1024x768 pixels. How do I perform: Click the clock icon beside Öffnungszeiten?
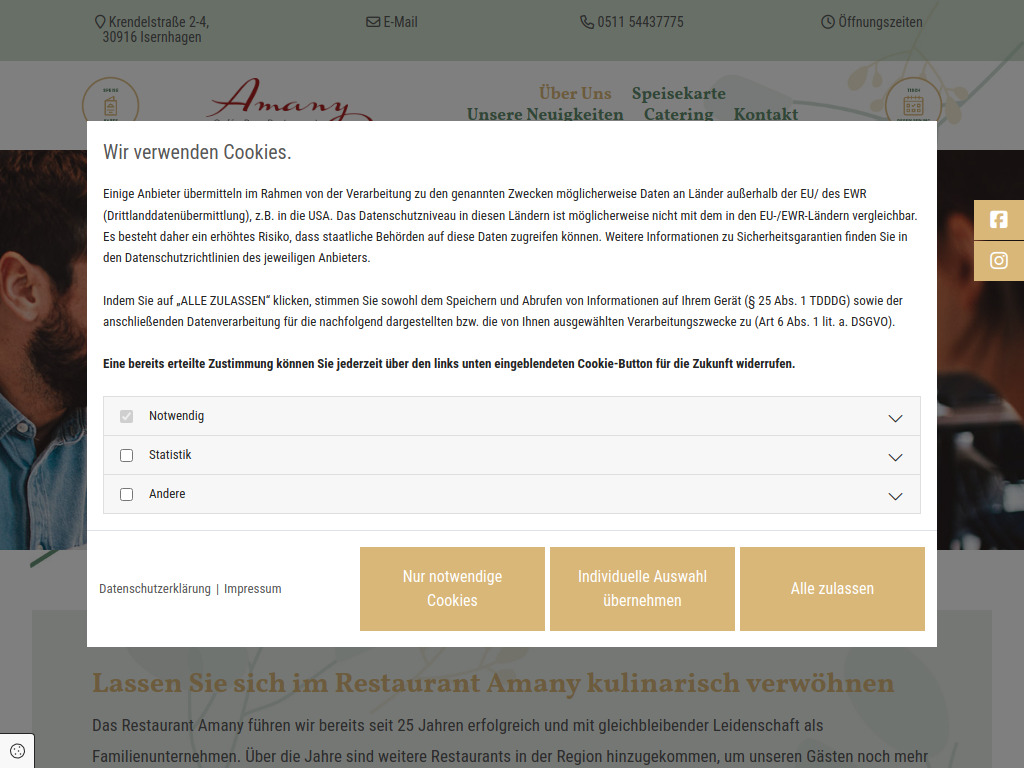pyautogui.click(x=827, y=21)
